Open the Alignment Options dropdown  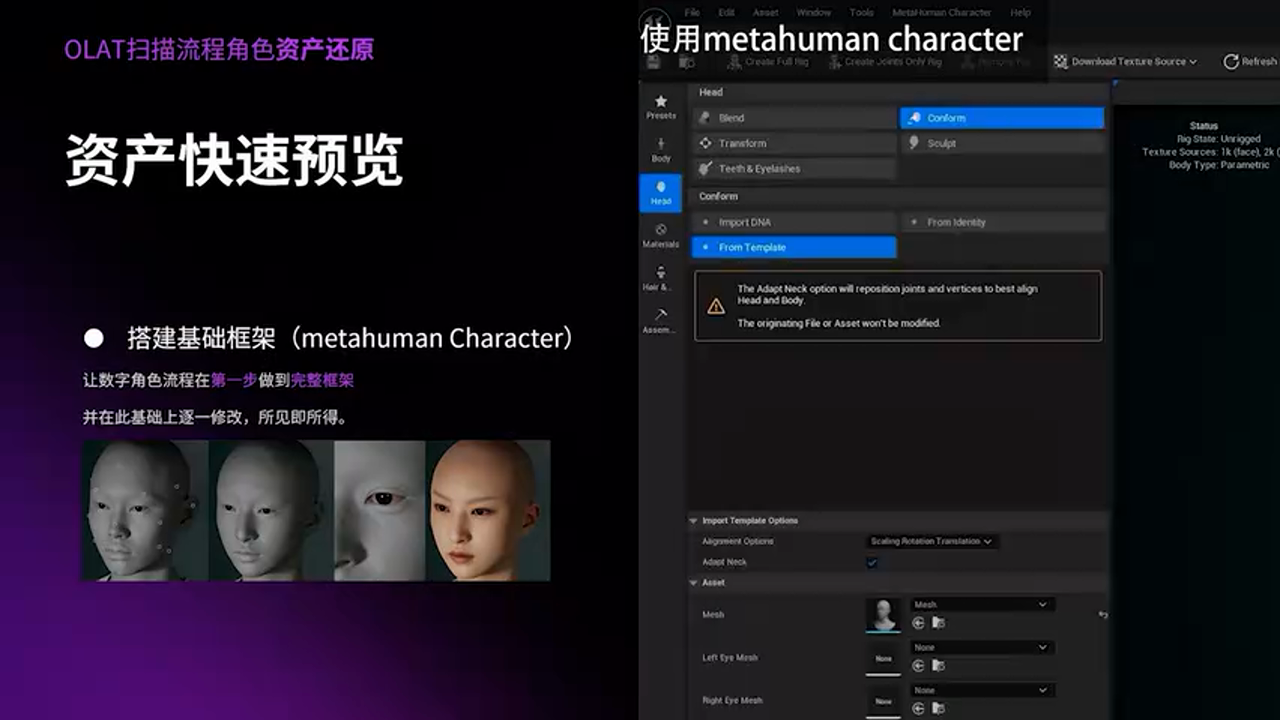pyautogui.click(x=928, y=541)
